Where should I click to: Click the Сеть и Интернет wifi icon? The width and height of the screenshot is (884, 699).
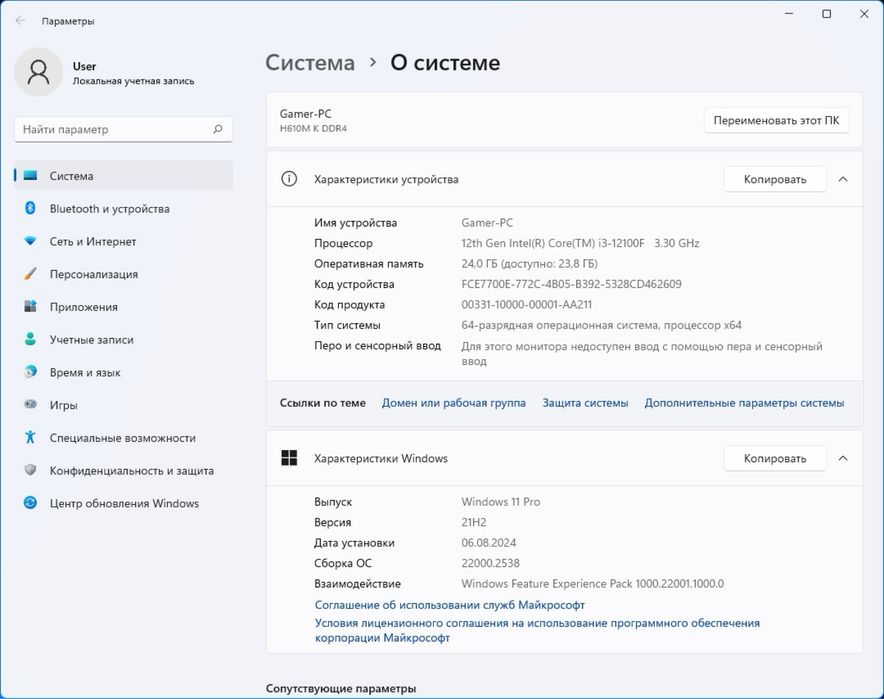[30, 241]
